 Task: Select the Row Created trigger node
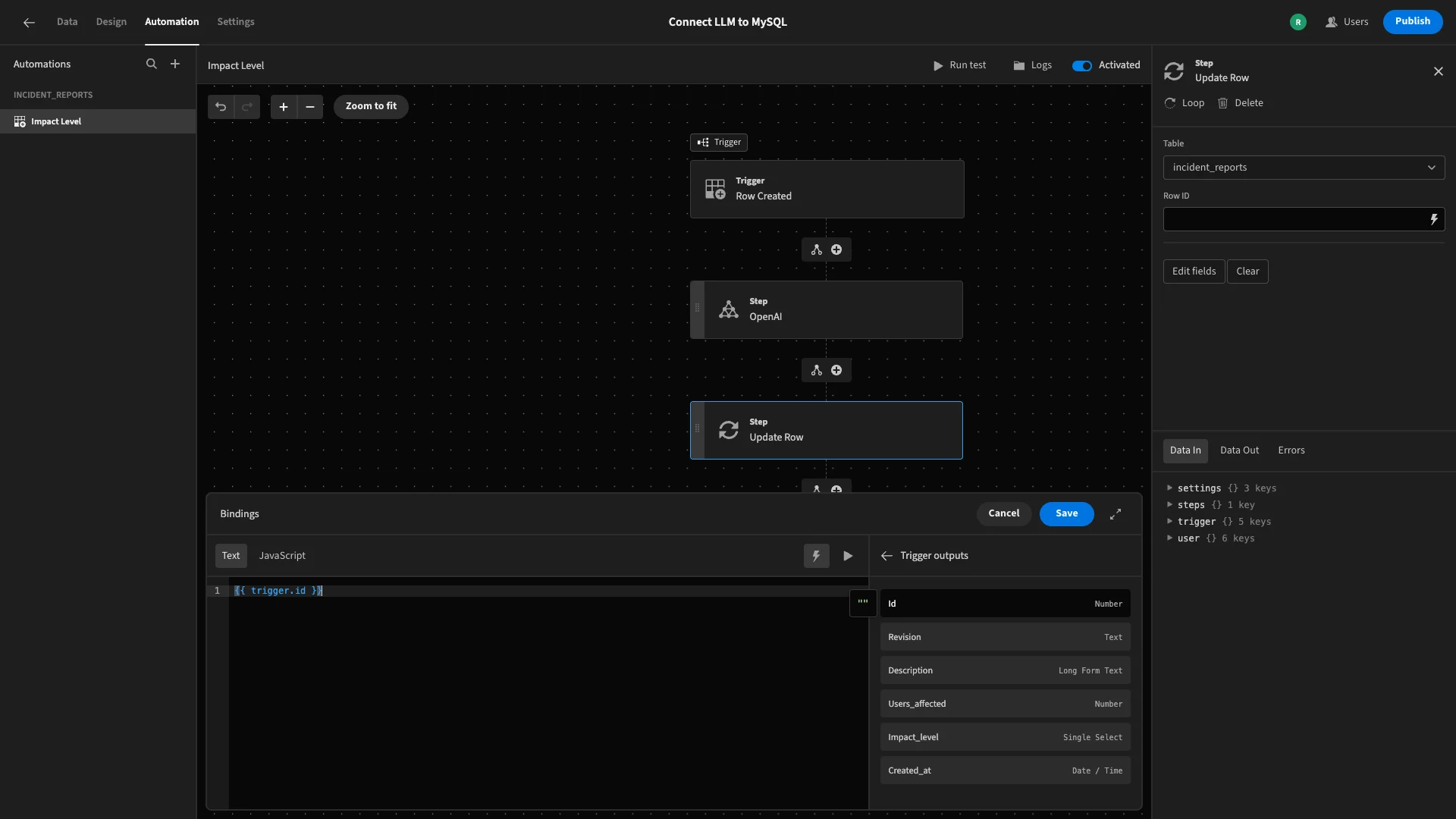pos(827,189)
